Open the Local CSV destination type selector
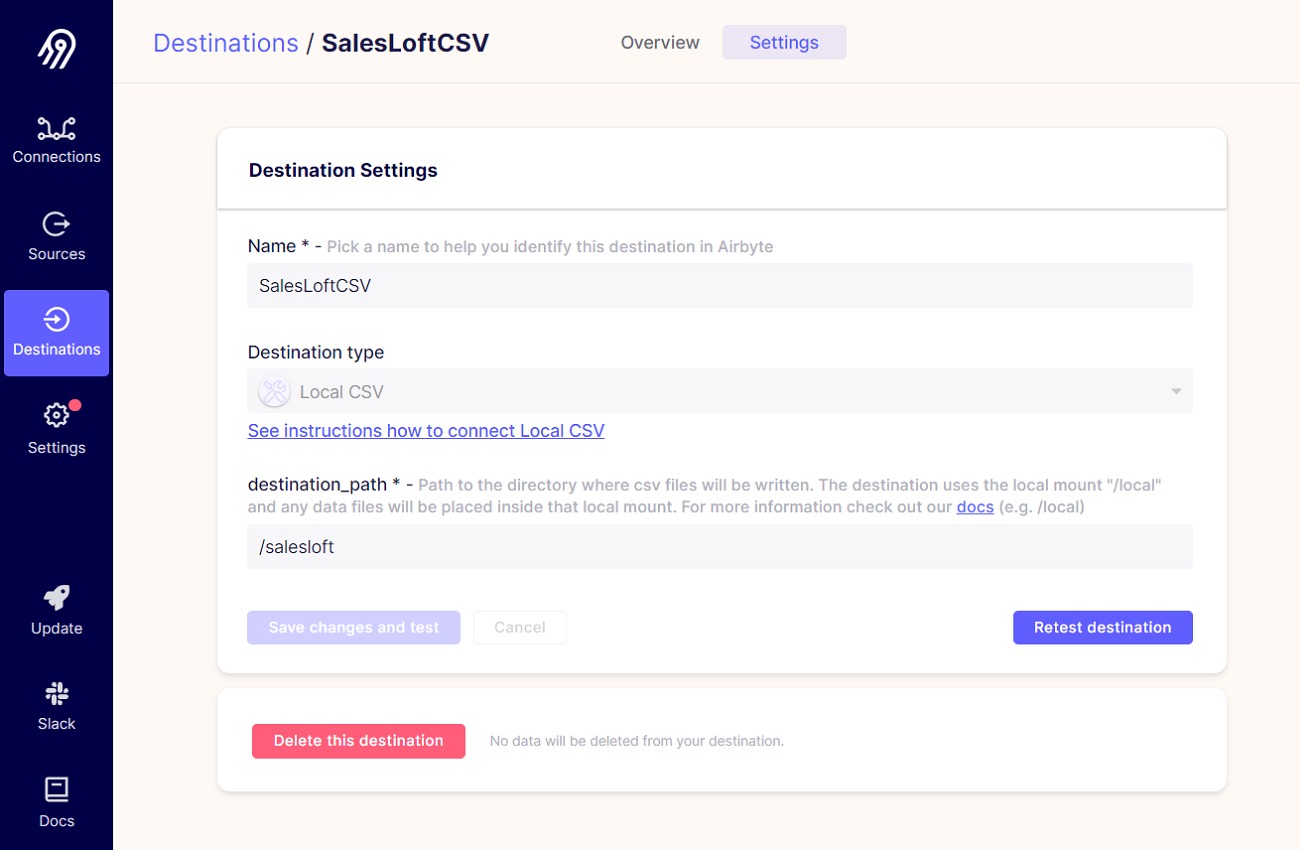 pos(720,392)
